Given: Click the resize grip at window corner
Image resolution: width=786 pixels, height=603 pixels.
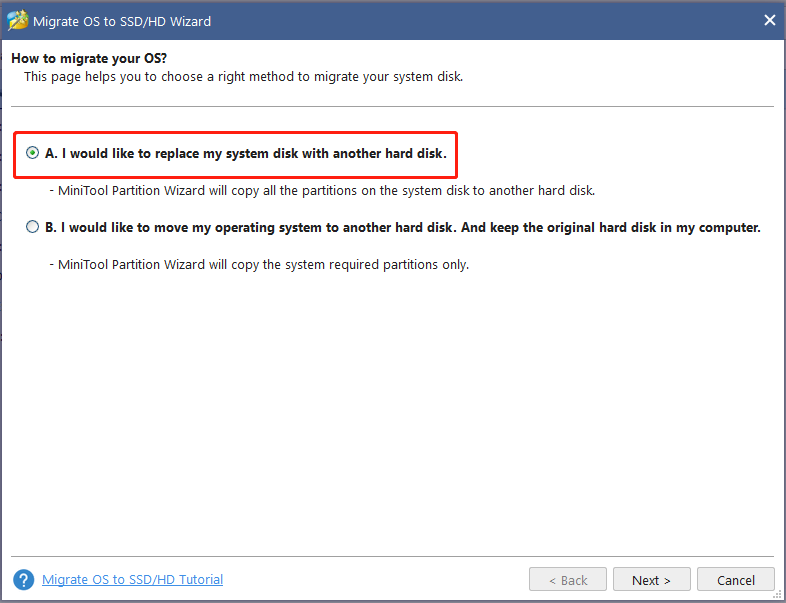Looking at the screenshot, I should (x=777, y=594).
